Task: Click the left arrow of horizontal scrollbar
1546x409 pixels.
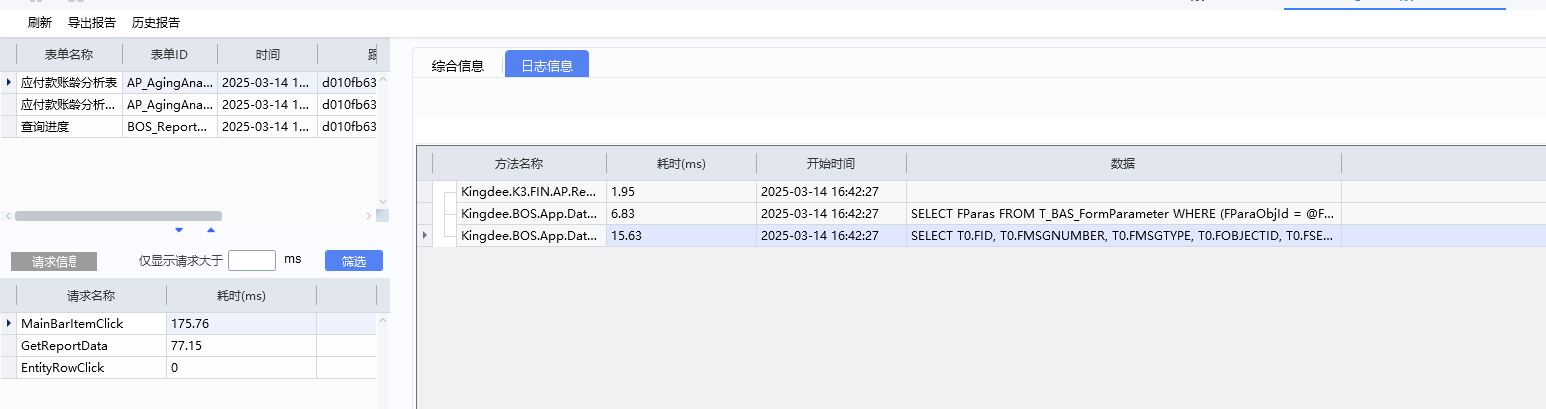Action: pyautogui.click(x=8, y=216)
